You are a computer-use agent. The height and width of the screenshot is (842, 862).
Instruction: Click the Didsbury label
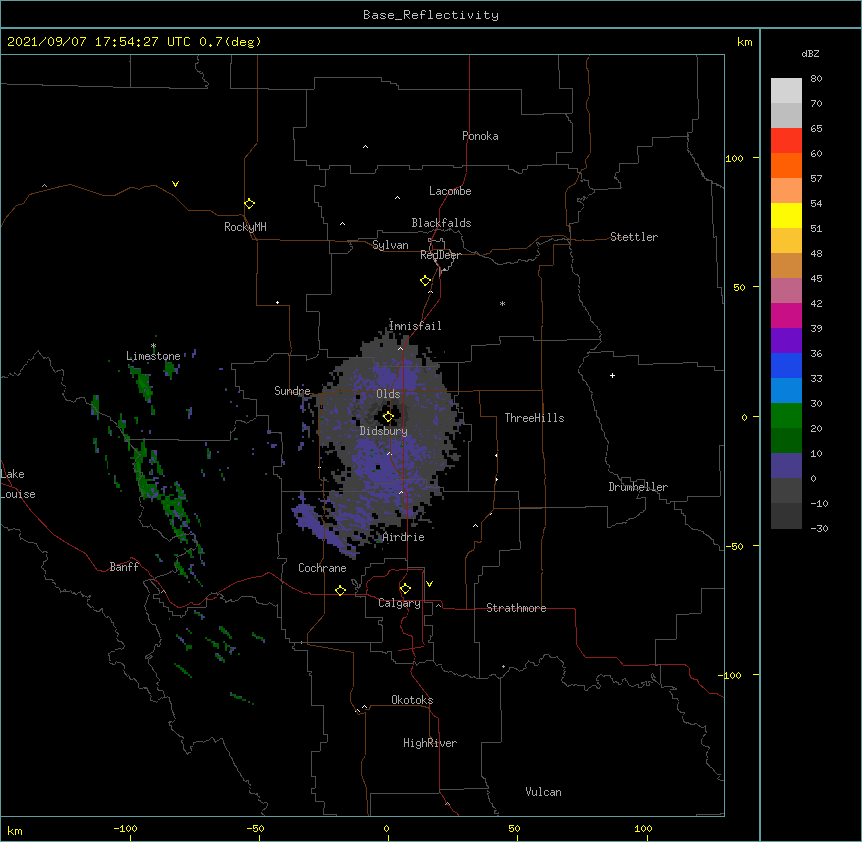coord(384,431)
